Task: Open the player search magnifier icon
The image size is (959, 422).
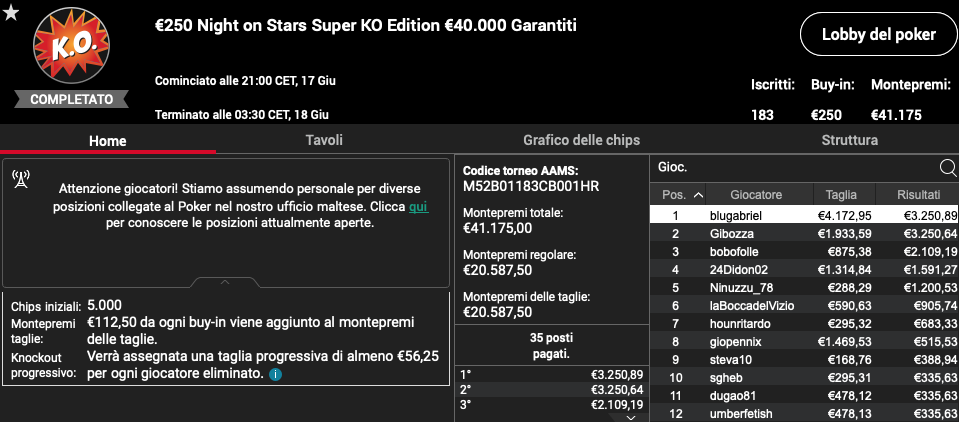Action: tap(947, 168)
